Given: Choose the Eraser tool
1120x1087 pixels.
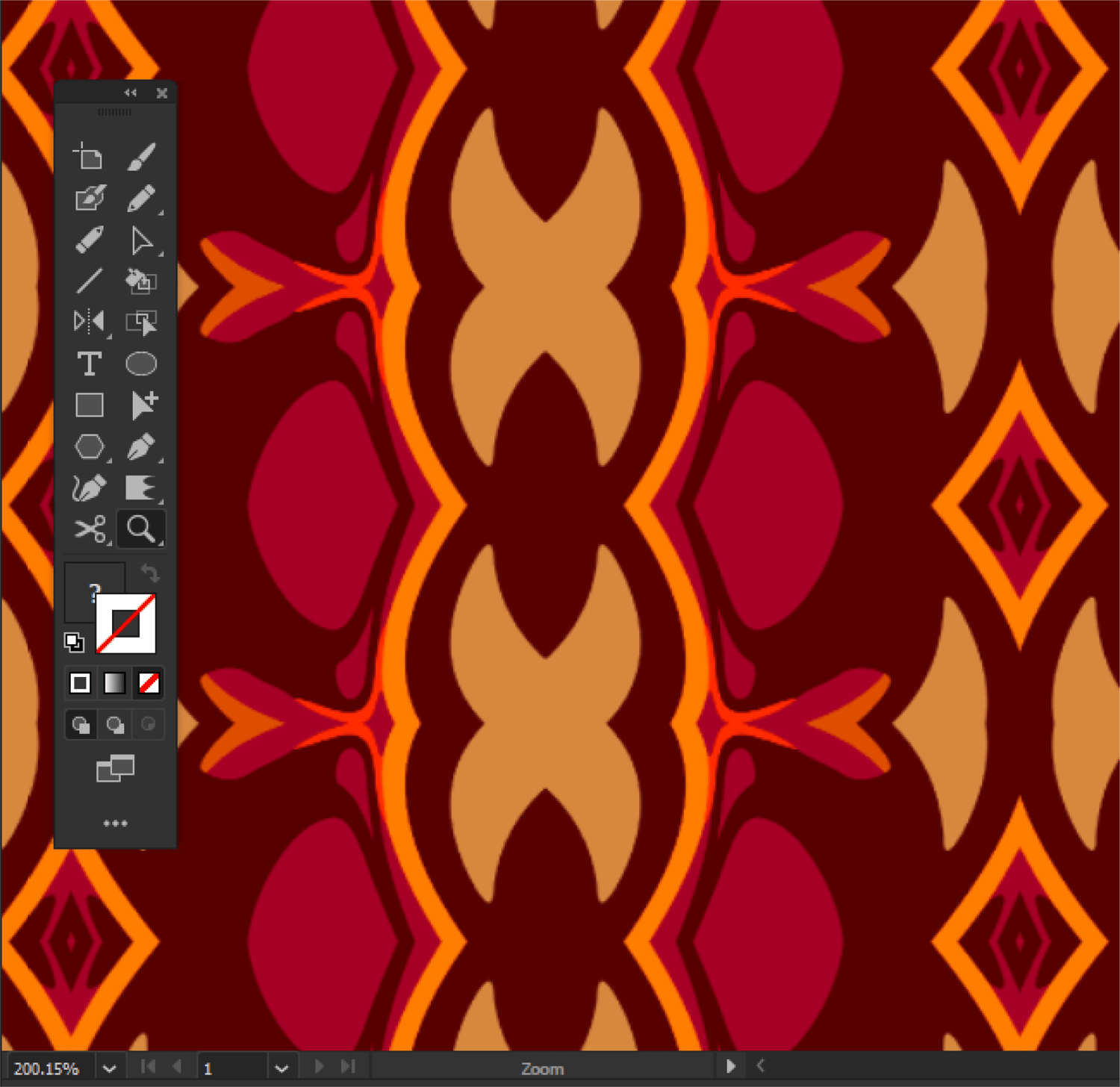Looking at the screenshot, I should pyautogui.click(x=89, y=240).
